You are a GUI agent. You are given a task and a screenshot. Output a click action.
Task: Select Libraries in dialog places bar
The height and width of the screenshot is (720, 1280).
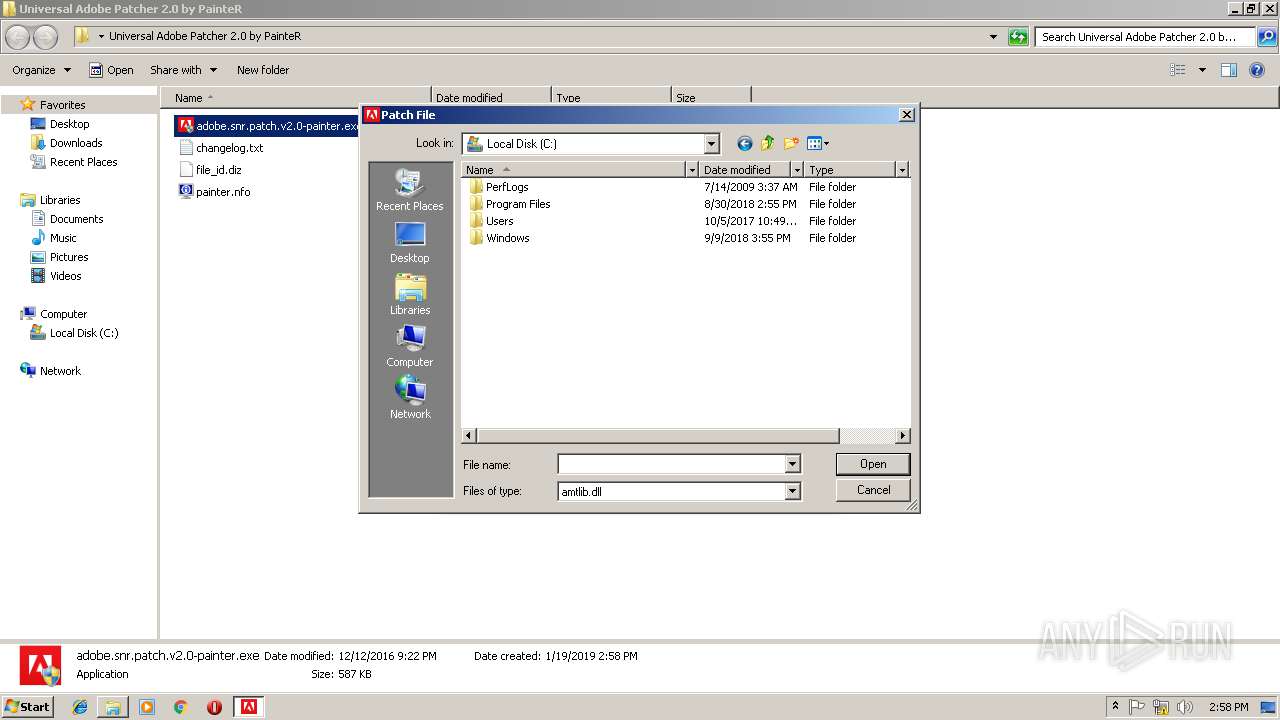(410, 294)
